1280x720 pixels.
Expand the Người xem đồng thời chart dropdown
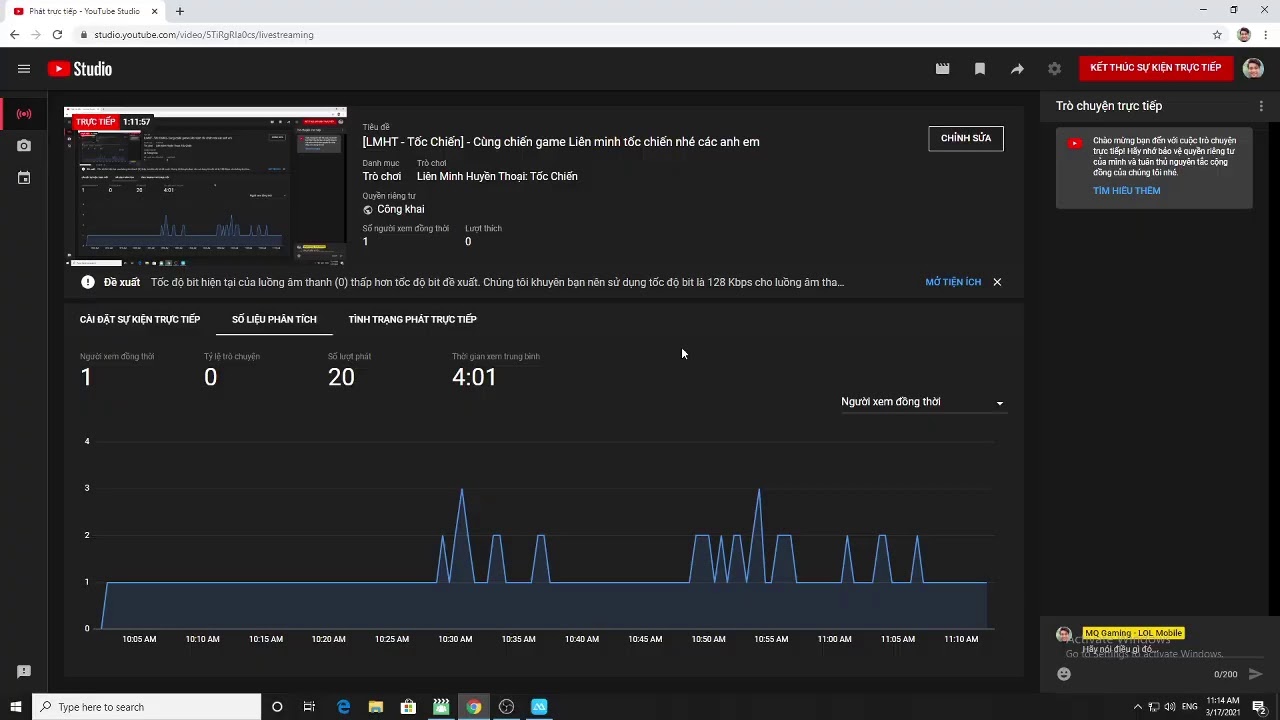point(922,402)
